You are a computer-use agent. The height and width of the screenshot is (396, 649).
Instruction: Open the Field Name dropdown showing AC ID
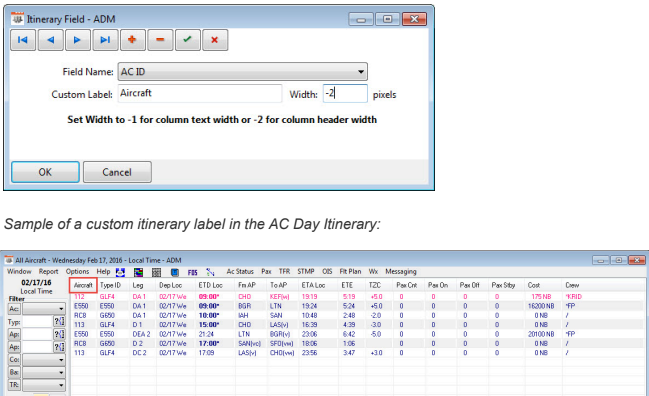(243, 72)
